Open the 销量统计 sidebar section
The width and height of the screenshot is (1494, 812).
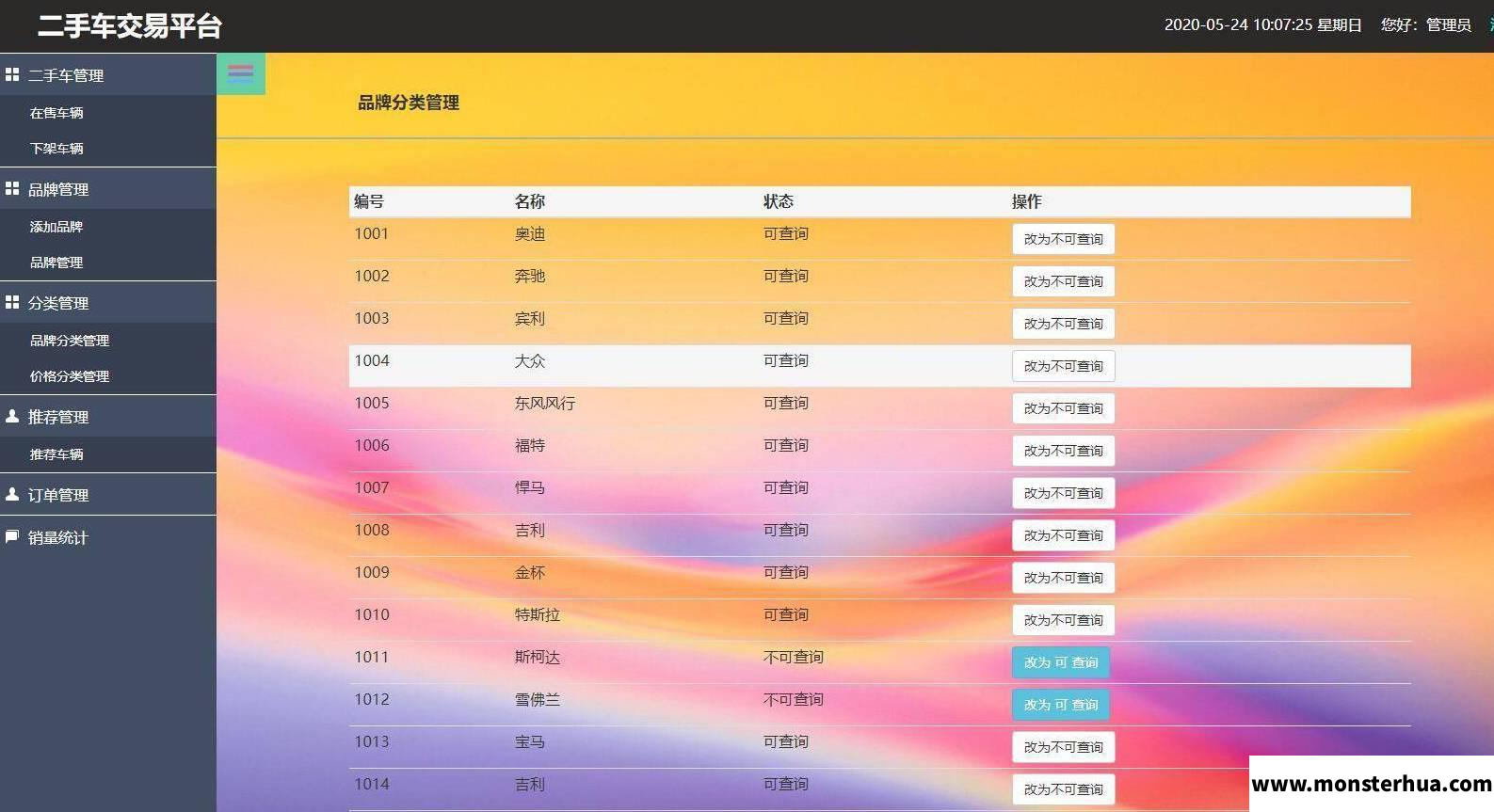coord(108,536)
